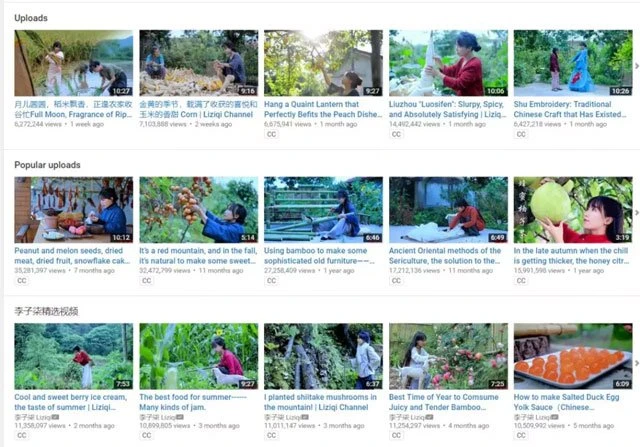The width and height of the screenshot is (640, 447).
Task: Open Ancient Oriental methods of Sericulture title
Action: click(x=445, y=256)
